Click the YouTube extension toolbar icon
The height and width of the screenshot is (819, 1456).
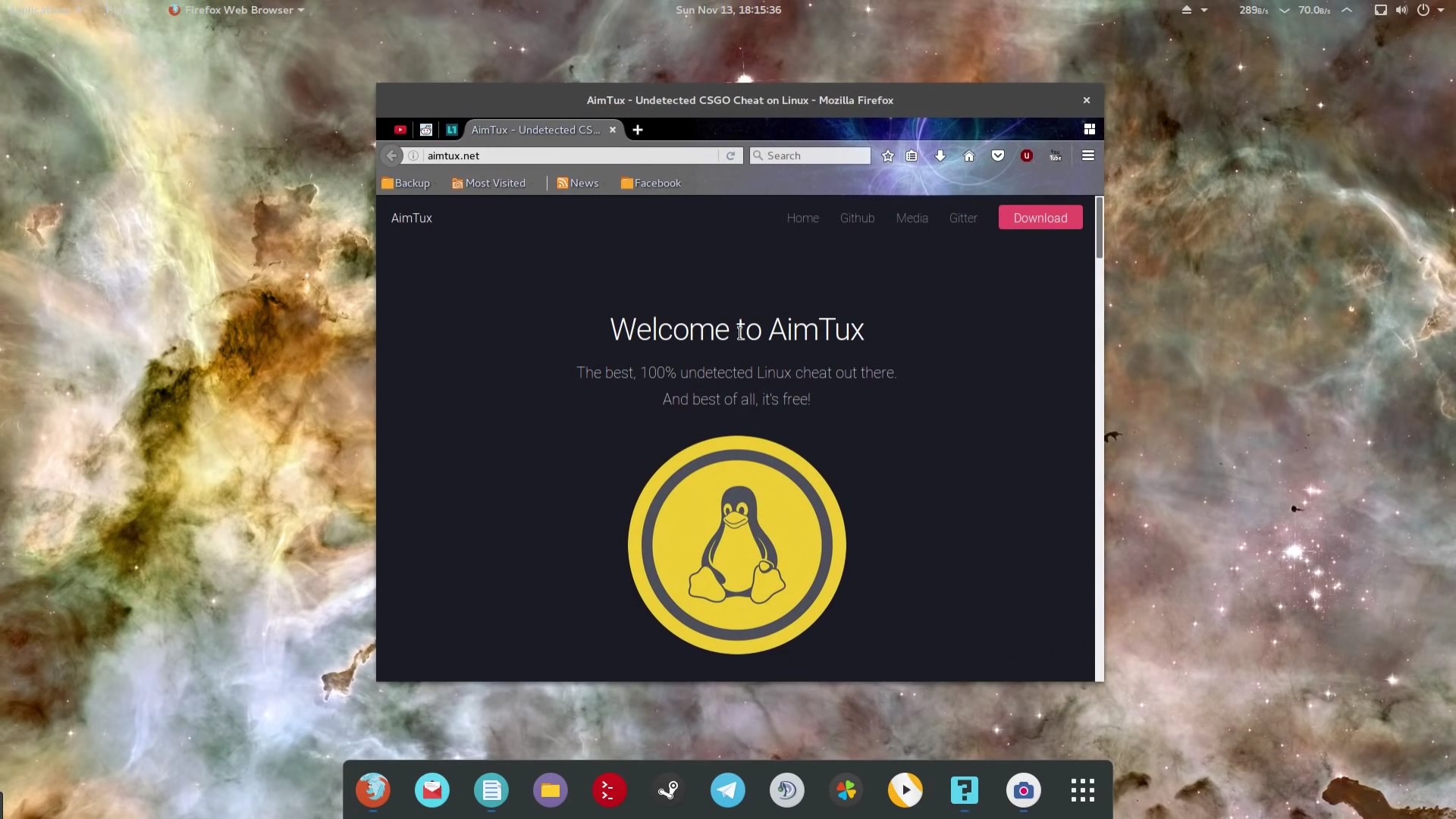(1055, 155)
